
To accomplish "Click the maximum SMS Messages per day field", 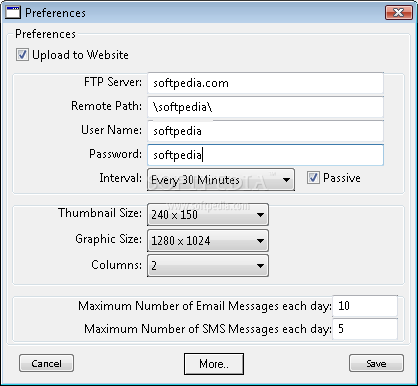I will coord(365,329).
